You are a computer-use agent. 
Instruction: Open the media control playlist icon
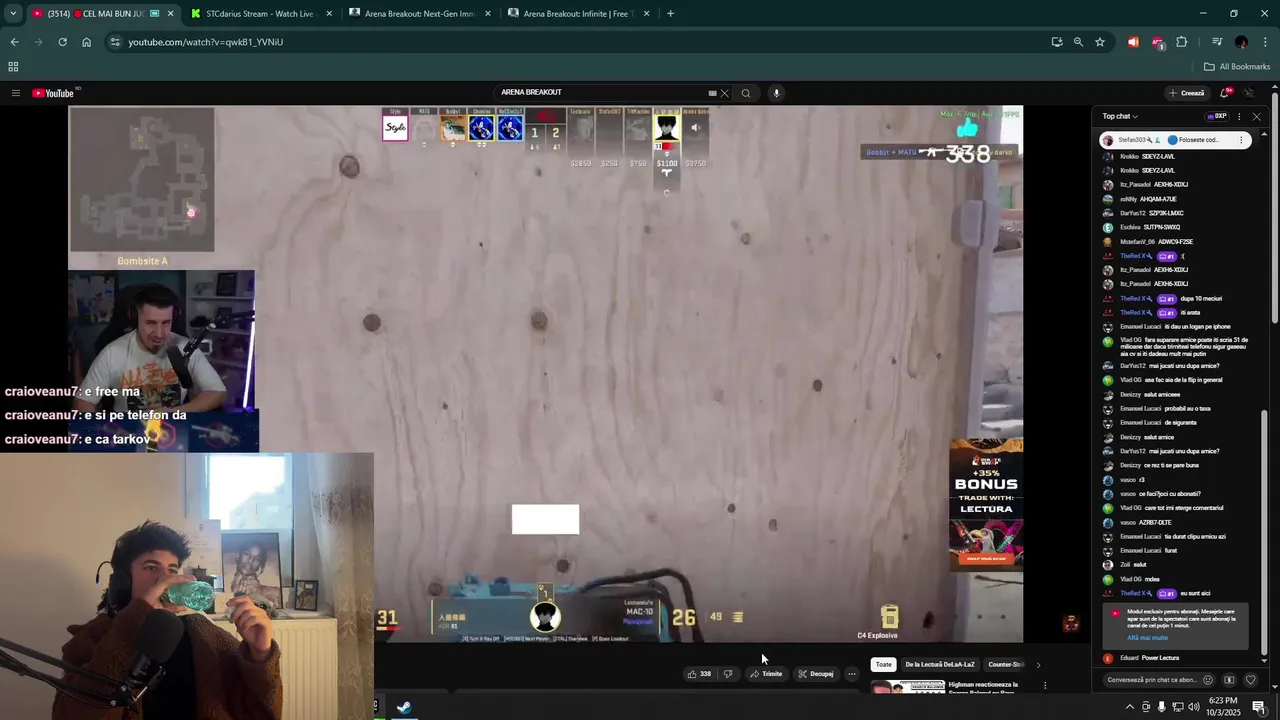[x=1217, y=42]
